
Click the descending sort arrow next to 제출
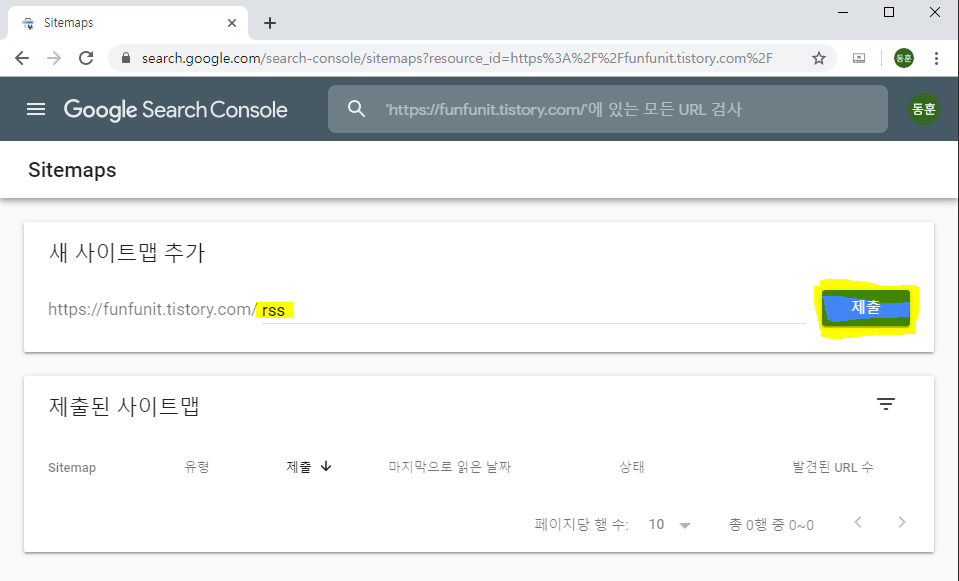(326, 466)
